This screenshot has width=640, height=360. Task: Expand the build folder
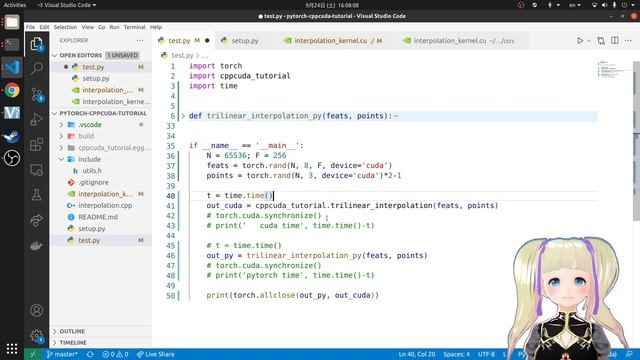tap(62, 136)
